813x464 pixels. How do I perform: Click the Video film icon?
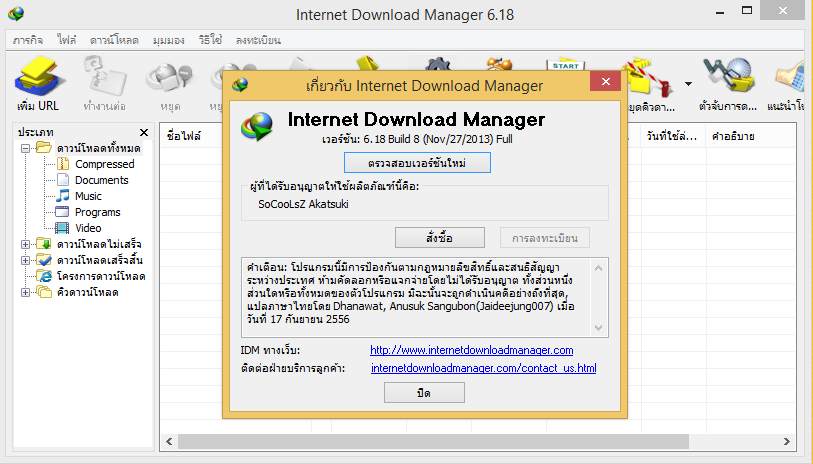(x=62, y=228)
